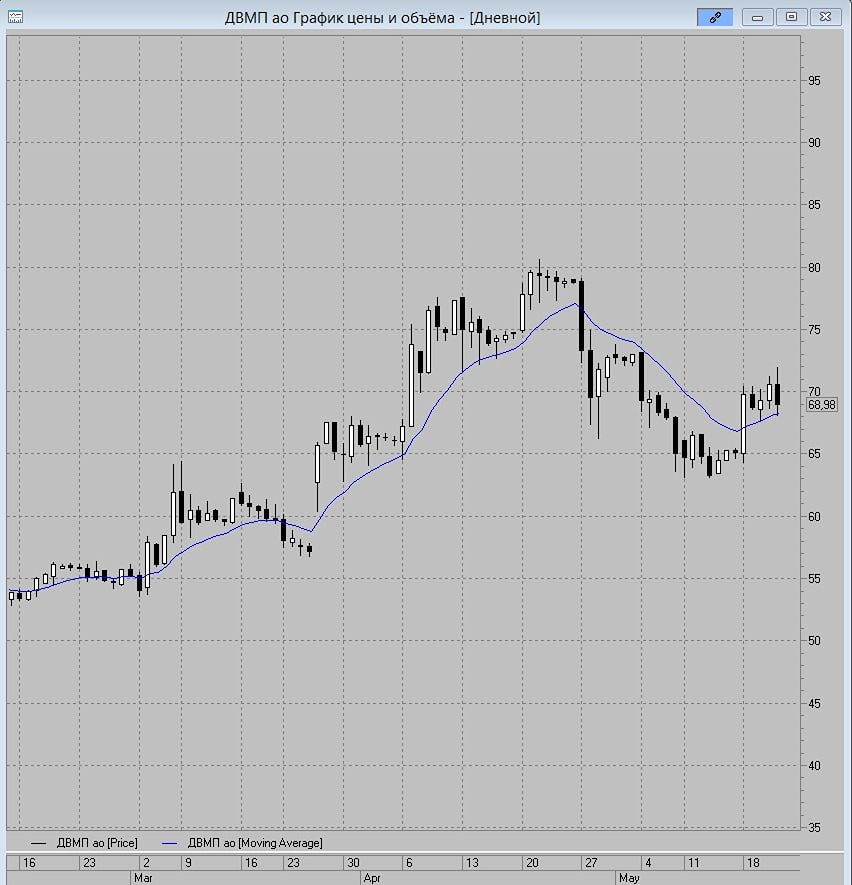The width and height of the screenshot is (852, 885).
Task: Click the 55 price axis label
Action: pyautogui.click(x=814, y=579)
